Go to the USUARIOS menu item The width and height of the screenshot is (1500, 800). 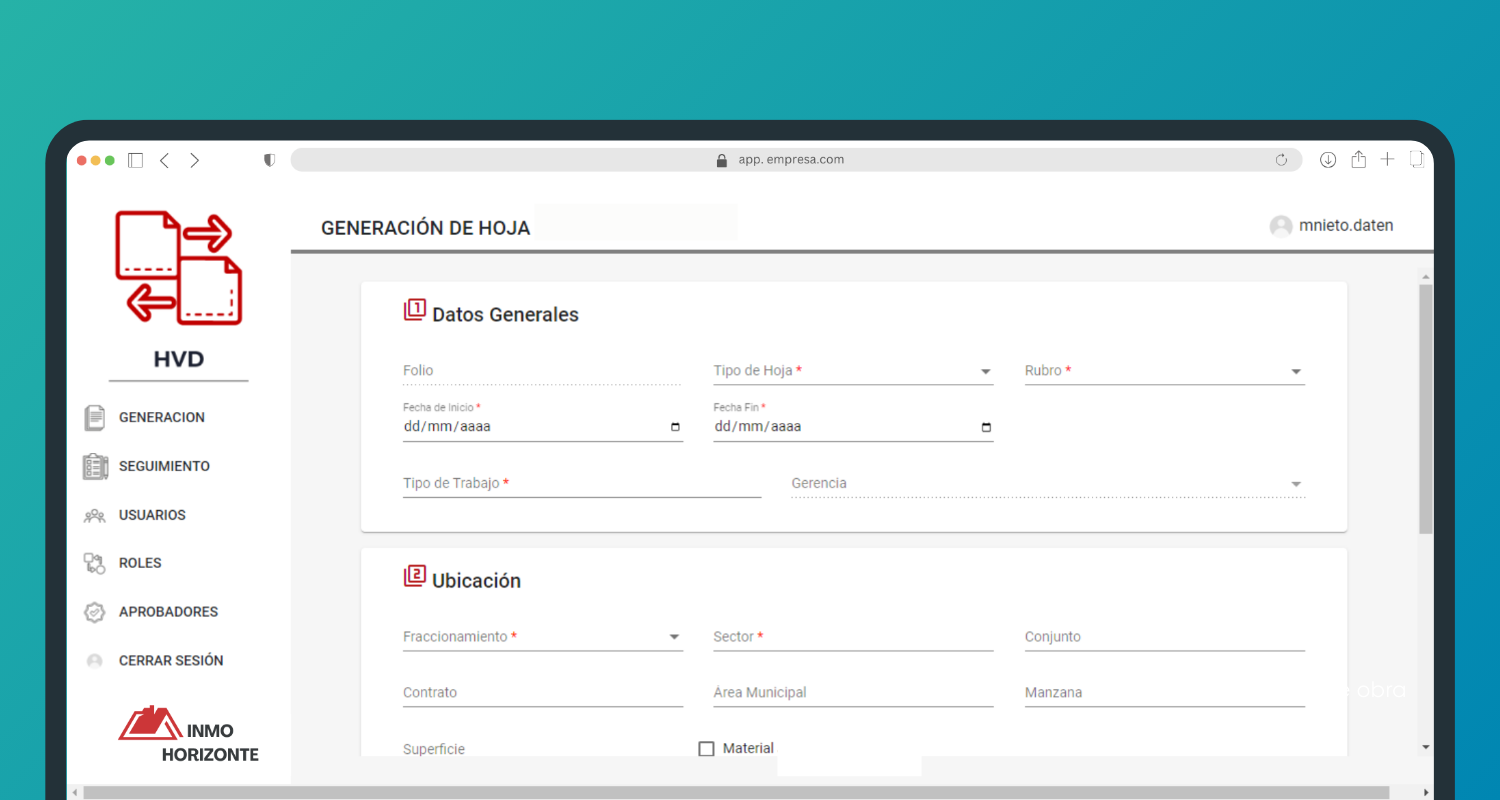152,515
